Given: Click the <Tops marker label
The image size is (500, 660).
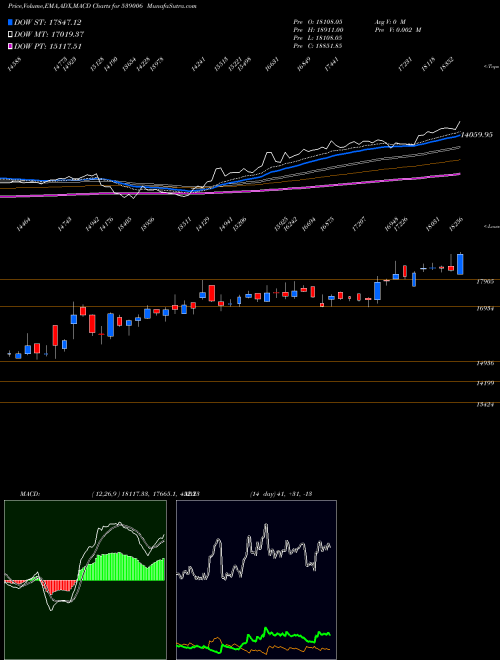Looking at the screenshot, I should pyautogui.click(x=492, y=67).
